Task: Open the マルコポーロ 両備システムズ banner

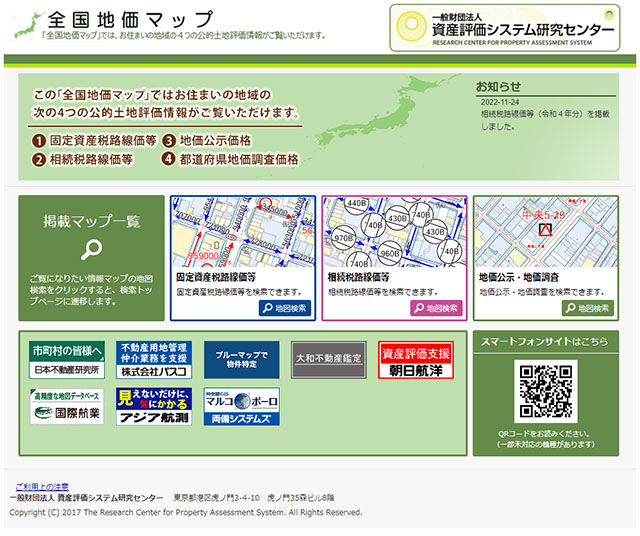Action: click(x=241, y=407)
